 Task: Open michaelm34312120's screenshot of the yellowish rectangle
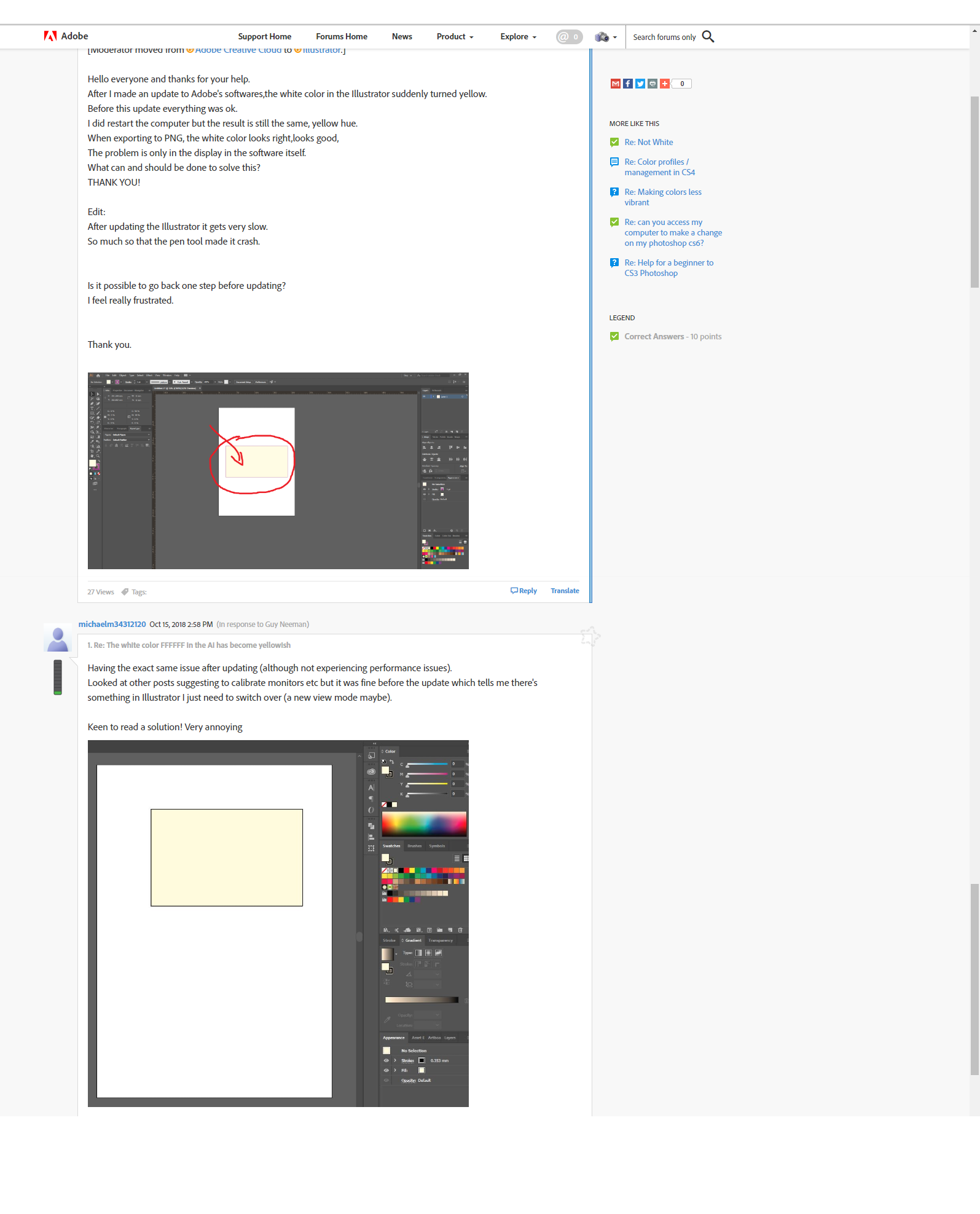click(x=278, y=924)
